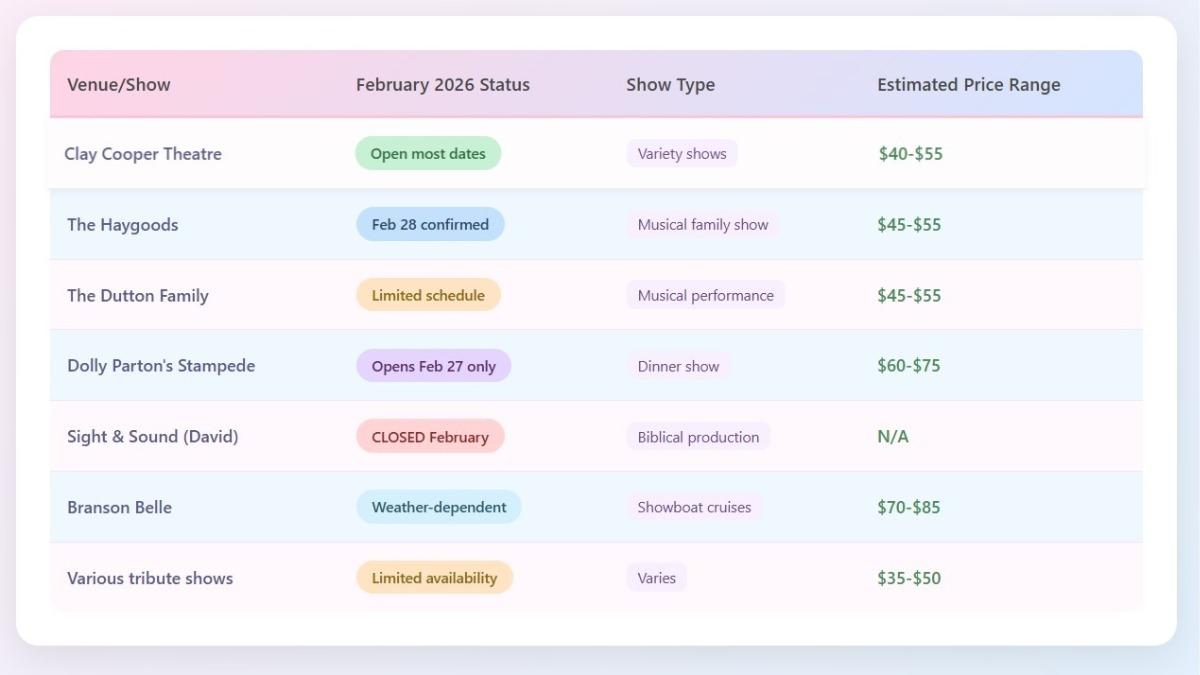Viewport: 1200px width, 675px height.
Task: Click the Venue/Show column header
Action: pyautogui.click(x=118, y=85)
